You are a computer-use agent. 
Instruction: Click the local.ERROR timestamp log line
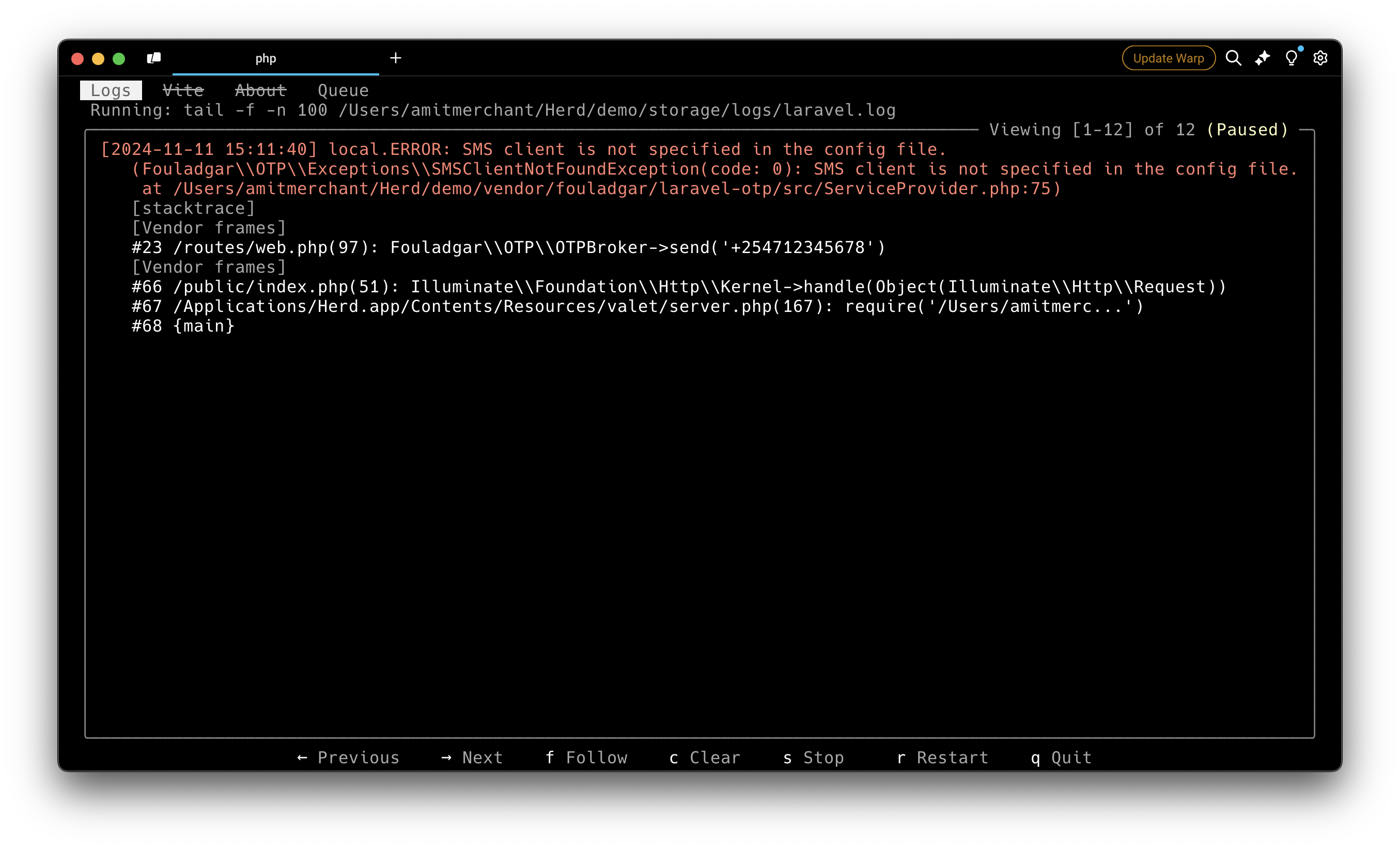coord(523,149)
